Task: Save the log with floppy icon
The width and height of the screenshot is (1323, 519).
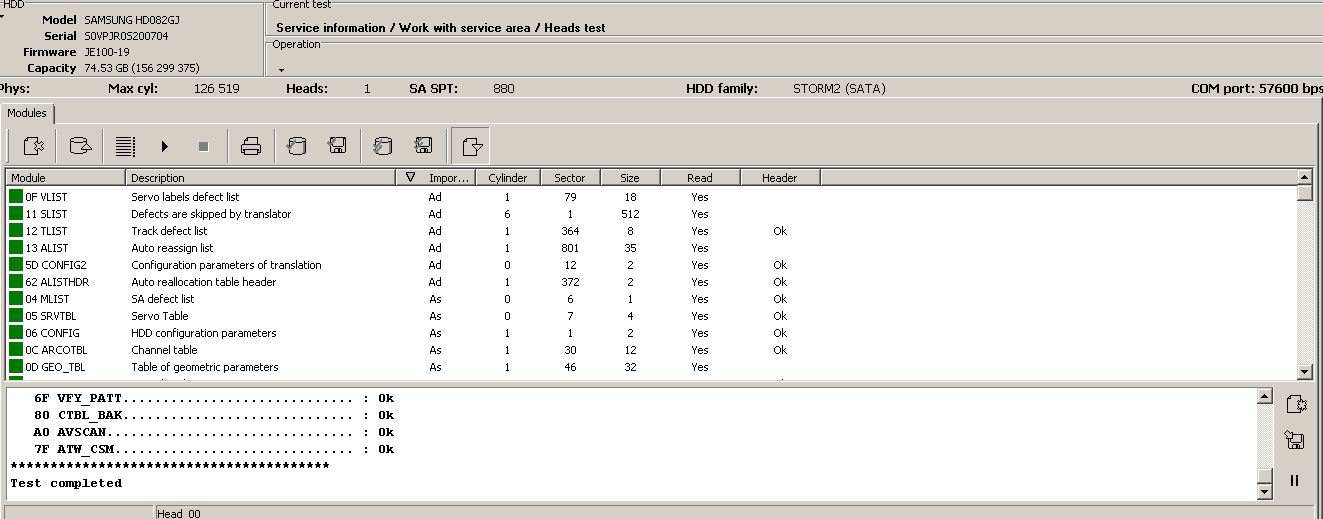Action: click(x=1295, y=441)
